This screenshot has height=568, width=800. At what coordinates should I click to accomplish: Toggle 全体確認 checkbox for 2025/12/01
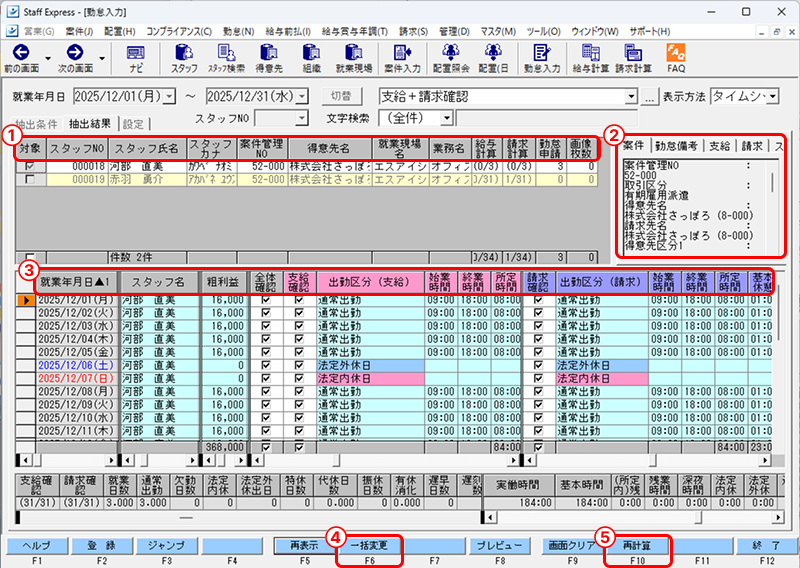tap(266, 300)
